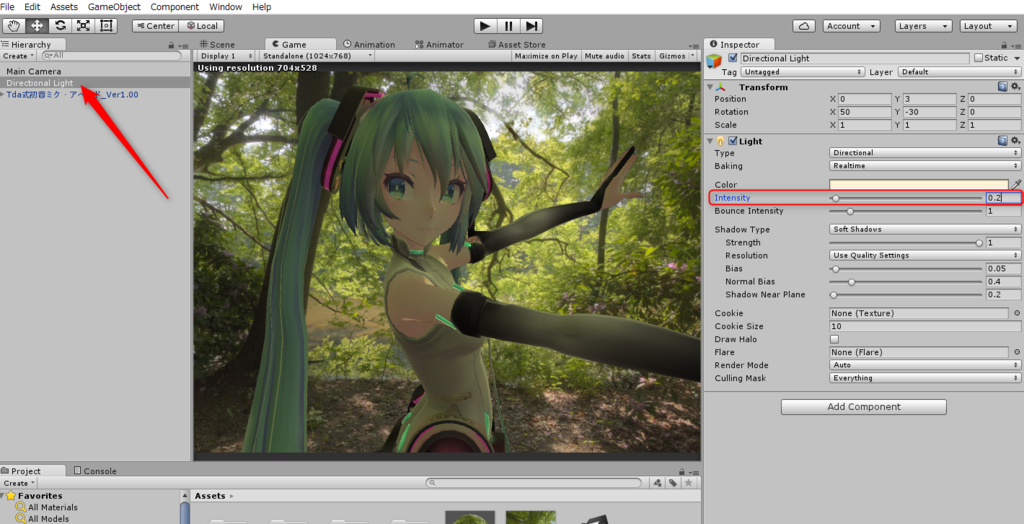Toggle Stats overlay
Screen dimensions: 1024x524
(642, 56)
